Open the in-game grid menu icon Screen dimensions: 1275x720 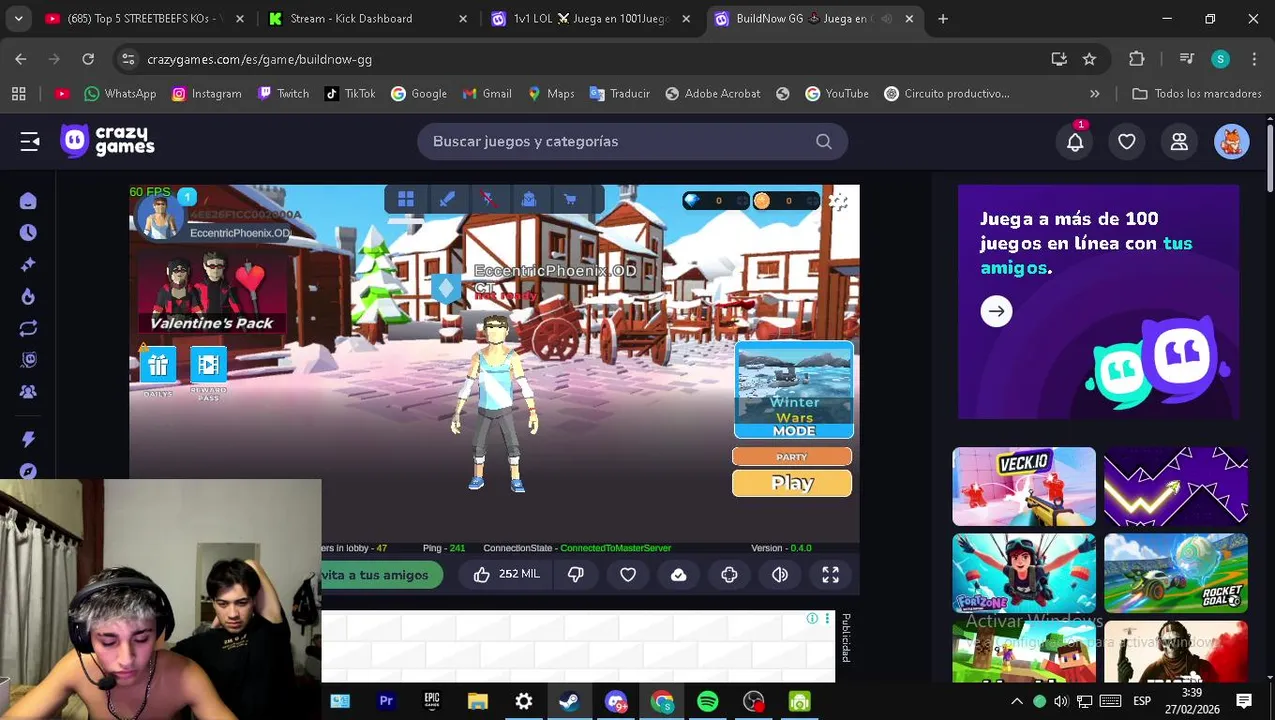(x=406, y=199)
